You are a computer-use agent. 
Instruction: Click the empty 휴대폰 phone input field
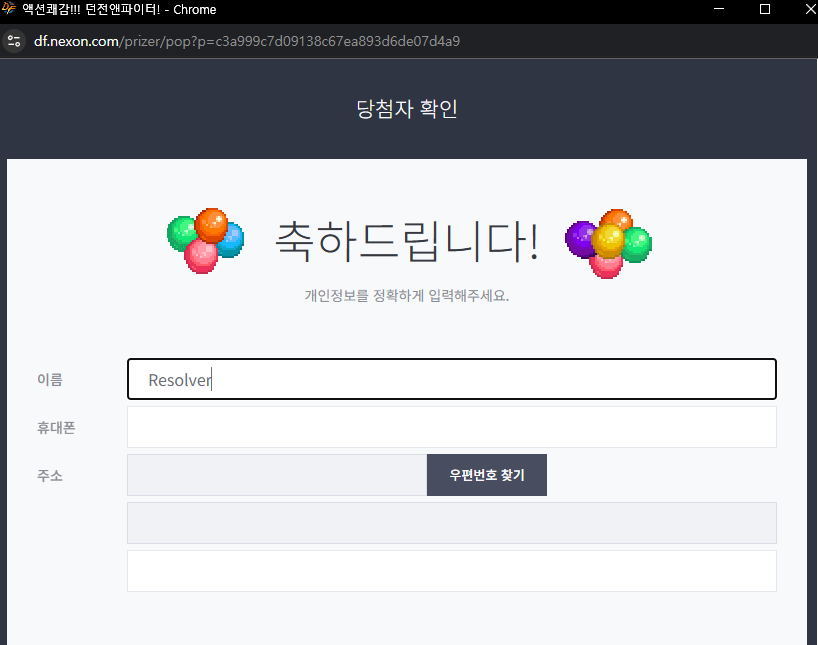coord(451,427)
